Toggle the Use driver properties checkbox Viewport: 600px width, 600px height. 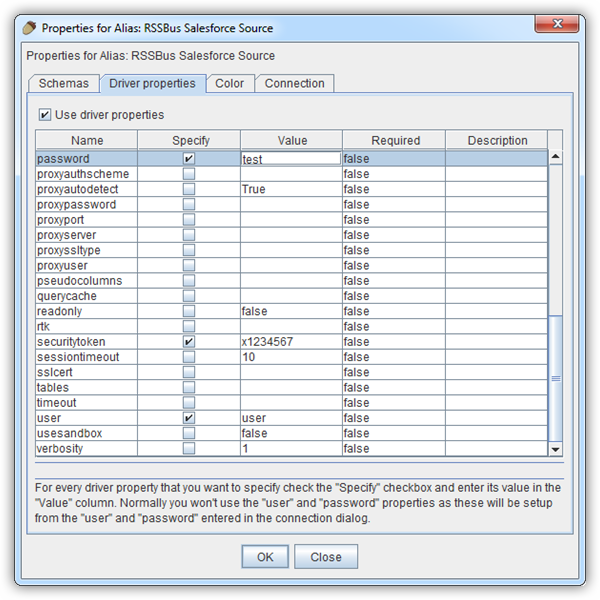[x=44, y=115]
